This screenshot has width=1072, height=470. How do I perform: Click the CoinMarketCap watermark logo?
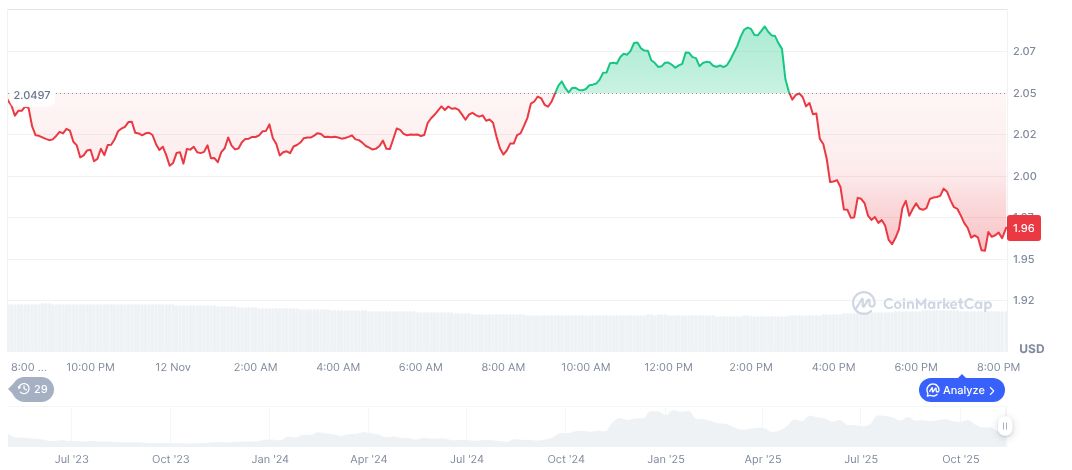(x=864, y=302)
